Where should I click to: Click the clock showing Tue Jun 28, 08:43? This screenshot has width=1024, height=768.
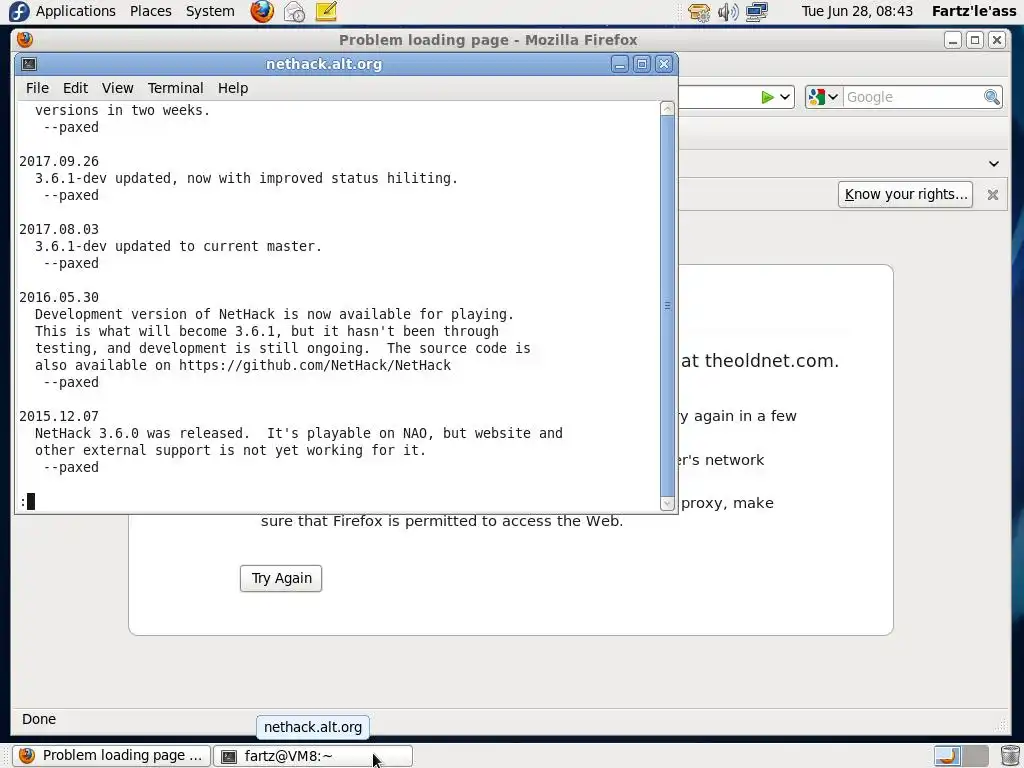tap(857, 11)
